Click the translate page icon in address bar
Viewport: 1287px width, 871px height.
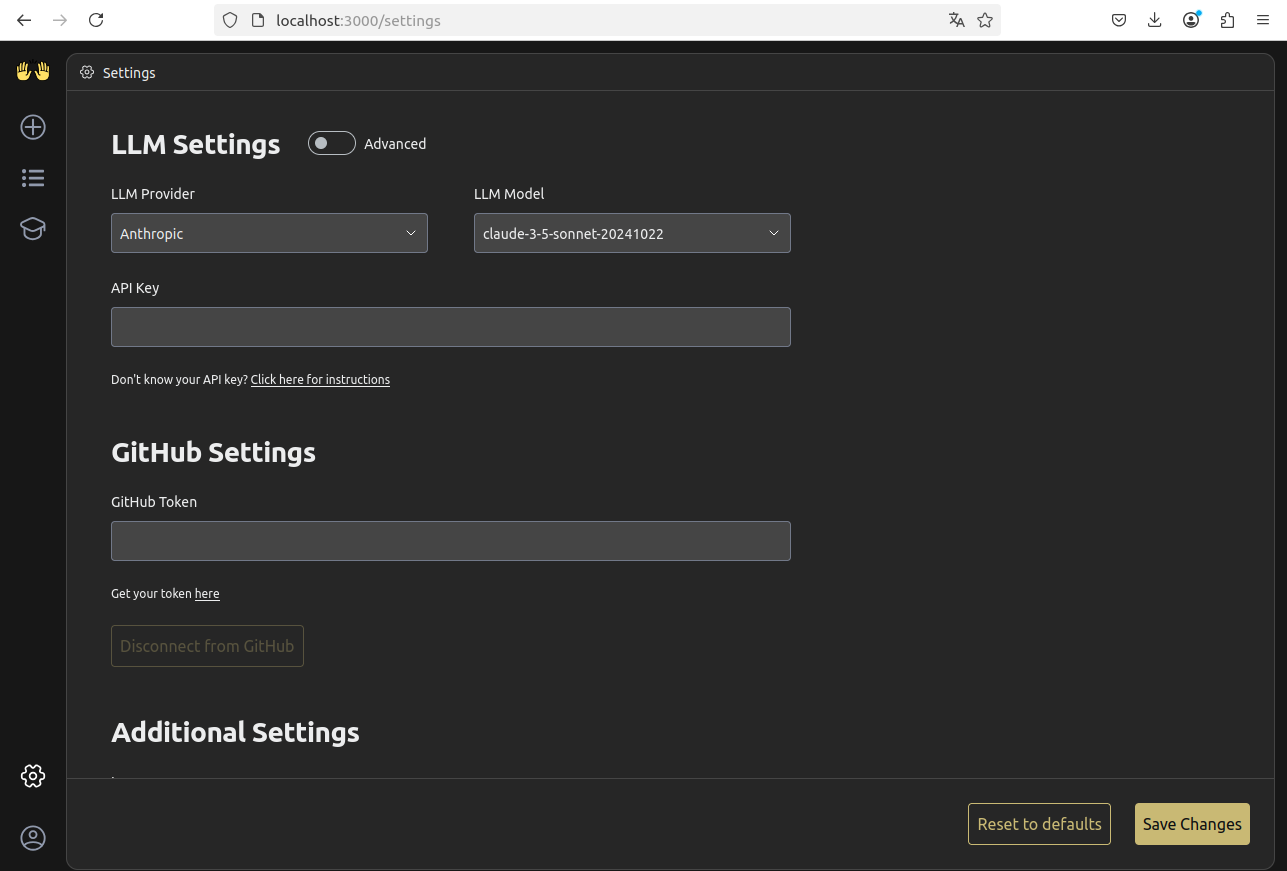(x=956, y=20)
